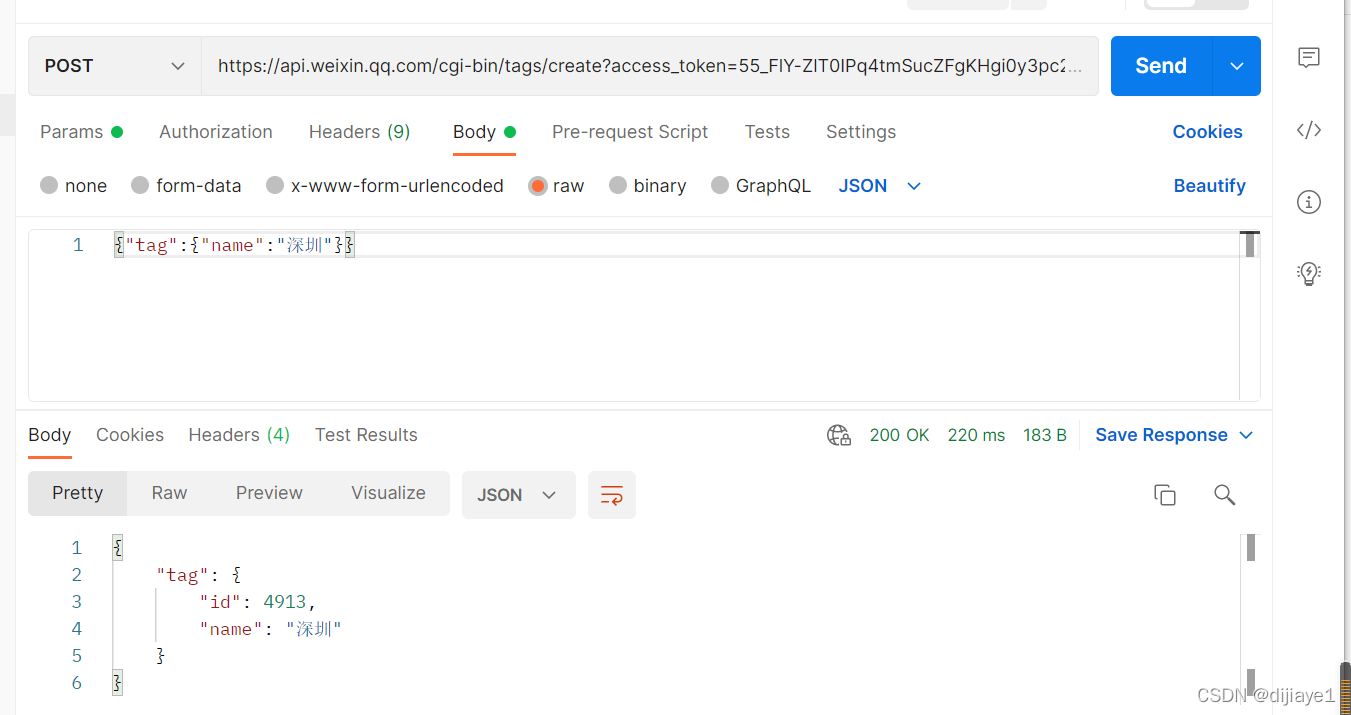Click the id value 4913 in response

(287, 602)
